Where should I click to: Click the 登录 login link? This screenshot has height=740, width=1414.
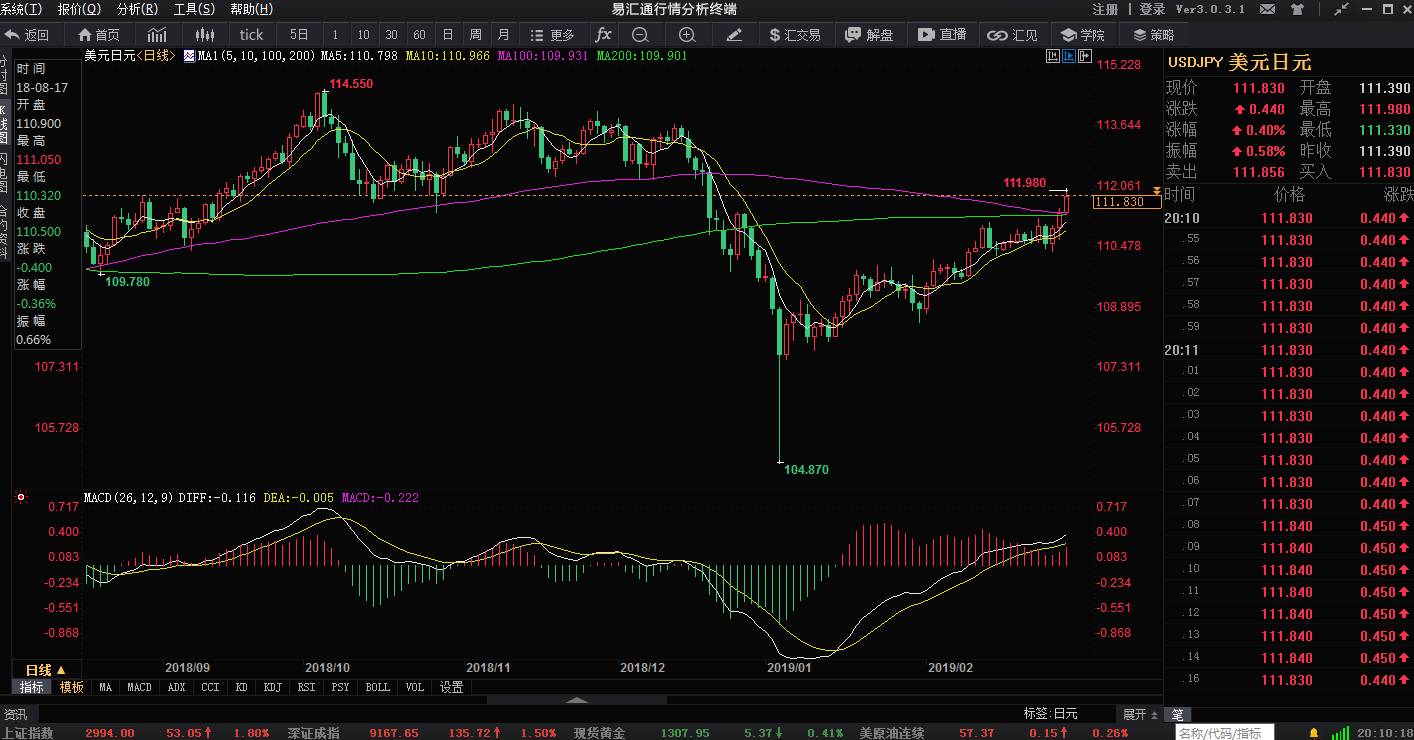click(x=1152, y=9)
